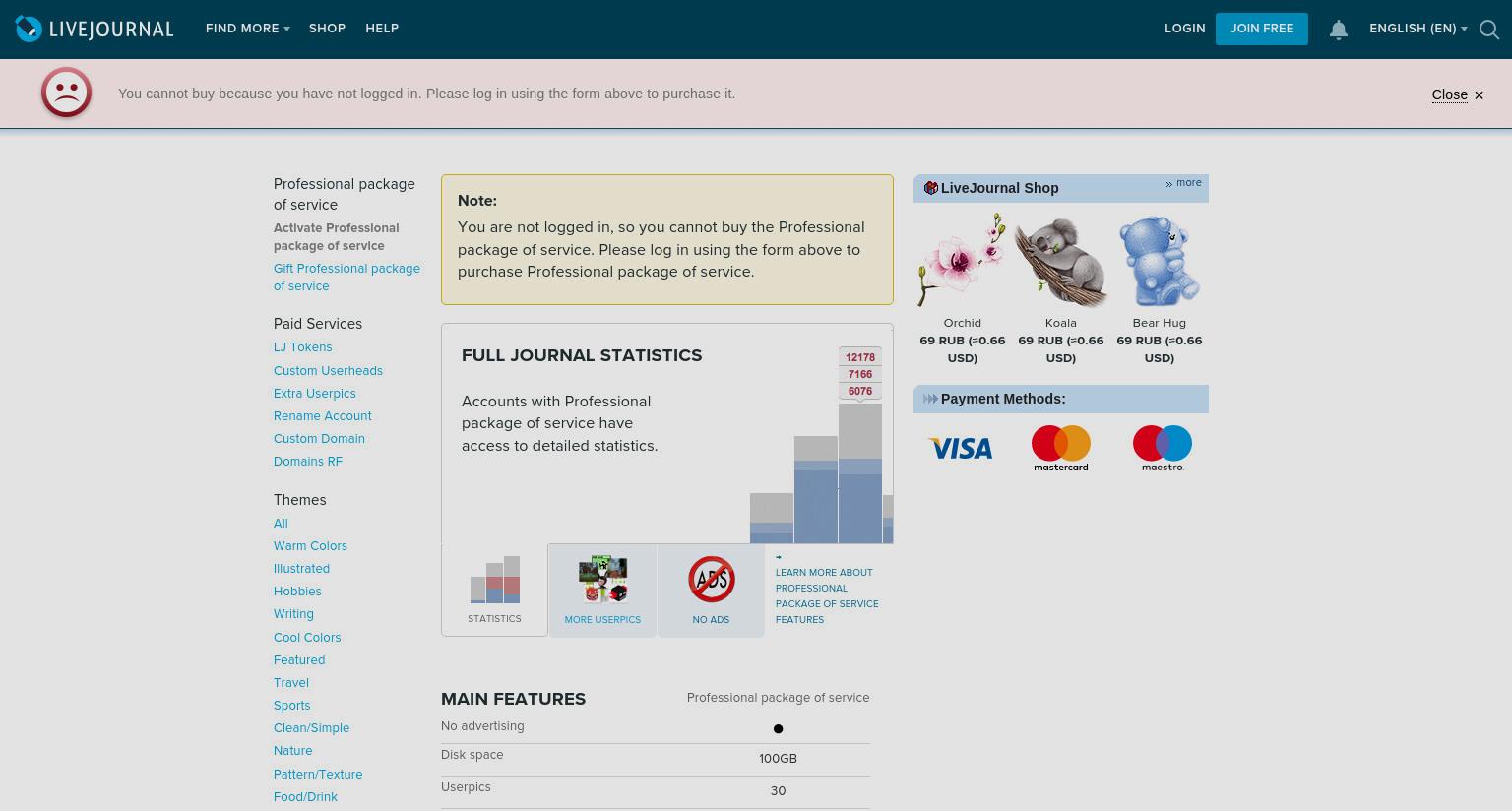Open the Orchid gift image
The image size is (1512, 811).
point(962,261)
